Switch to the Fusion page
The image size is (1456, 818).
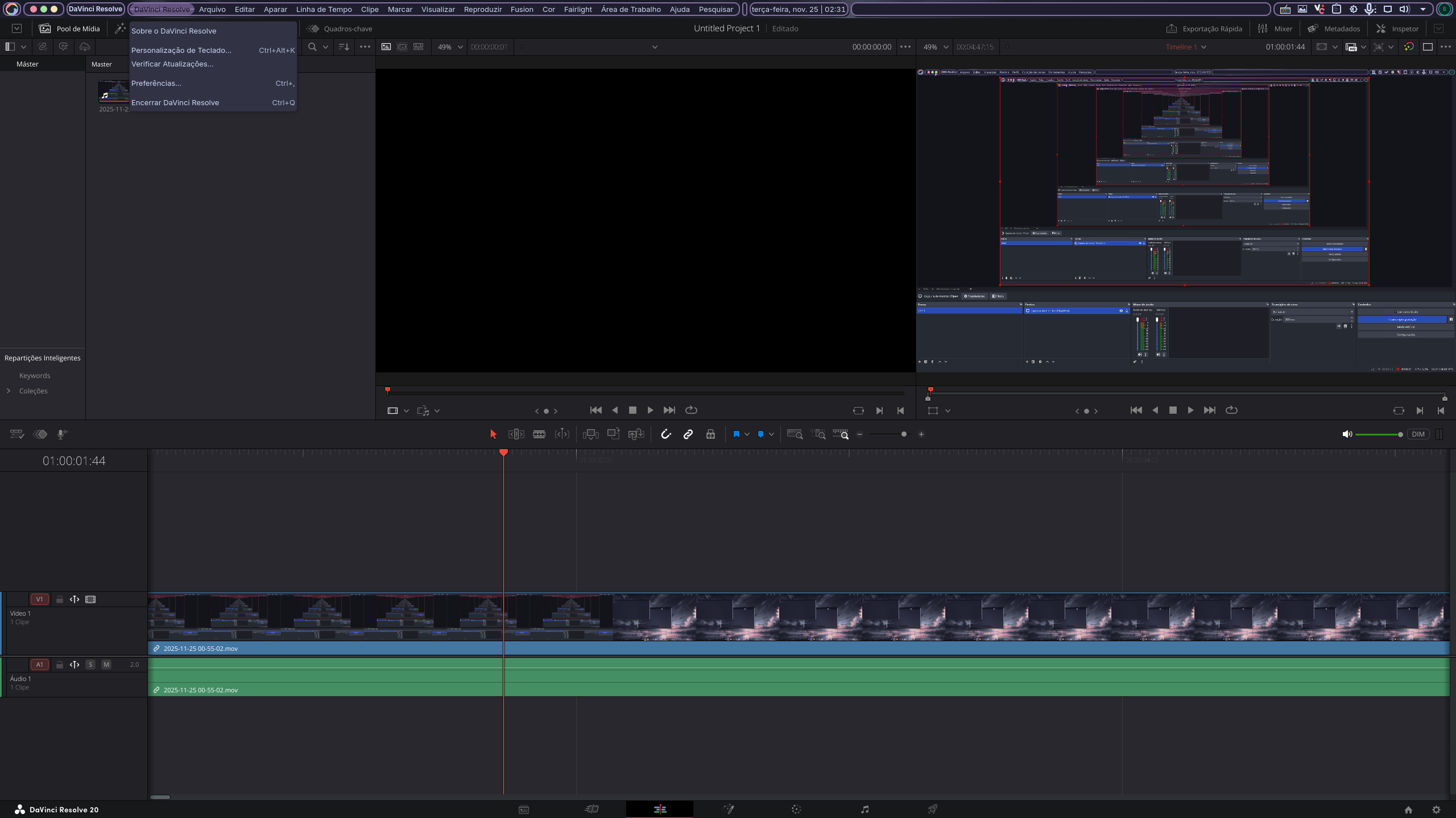coord(729,809)
